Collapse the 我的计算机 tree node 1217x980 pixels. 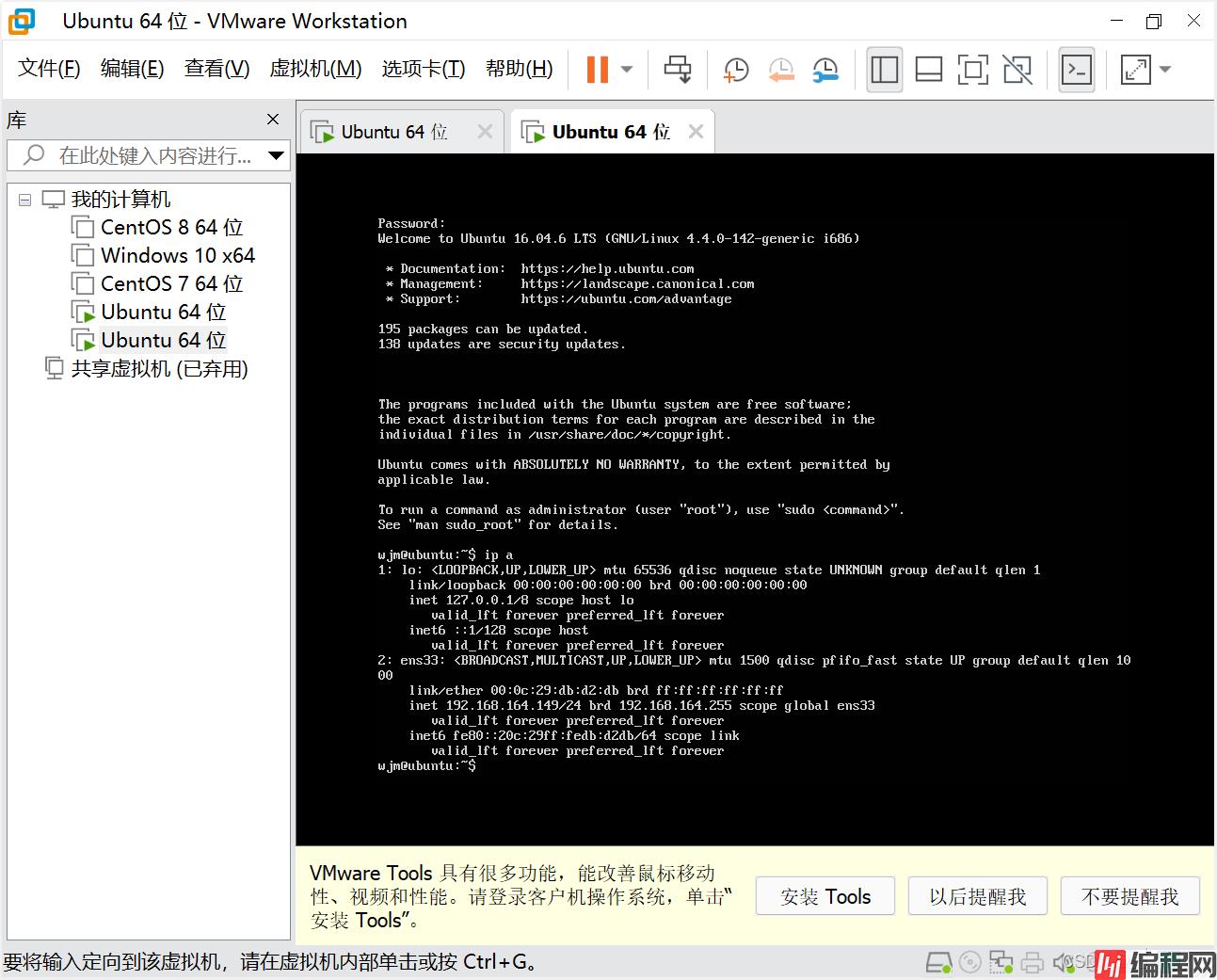tap(25, 200)
